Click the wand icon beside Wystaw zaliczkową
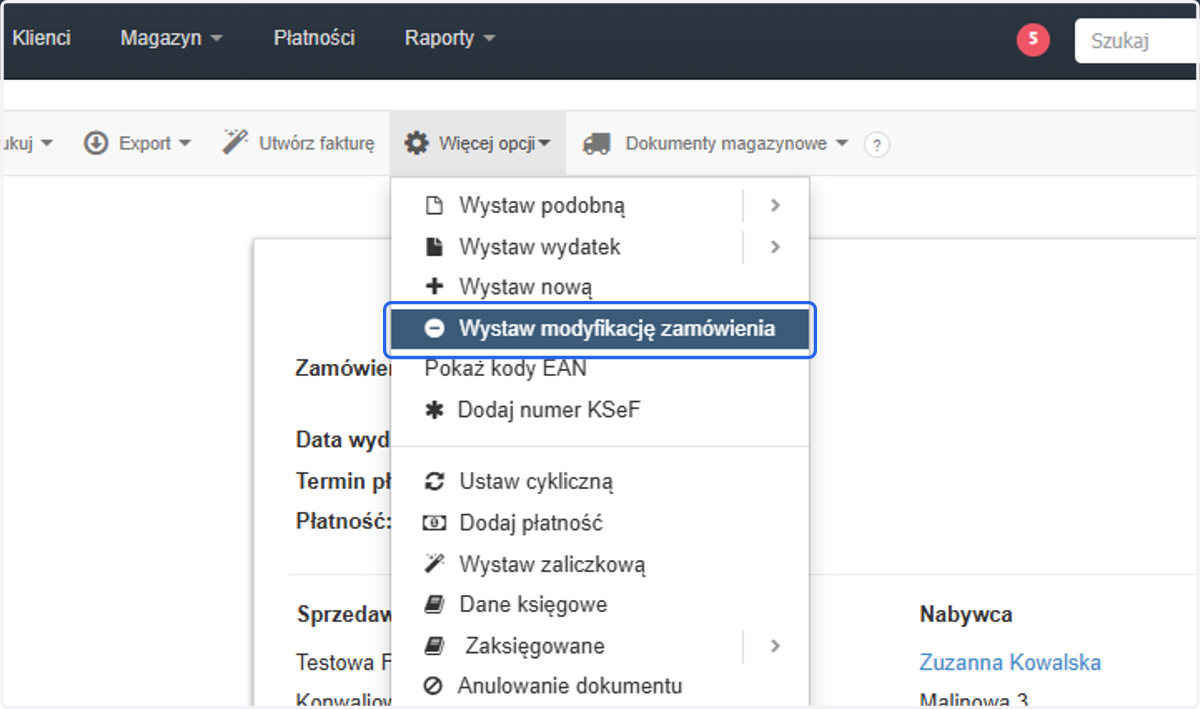The width and height of the screenshot is (1200, 709). click(434, 564)
